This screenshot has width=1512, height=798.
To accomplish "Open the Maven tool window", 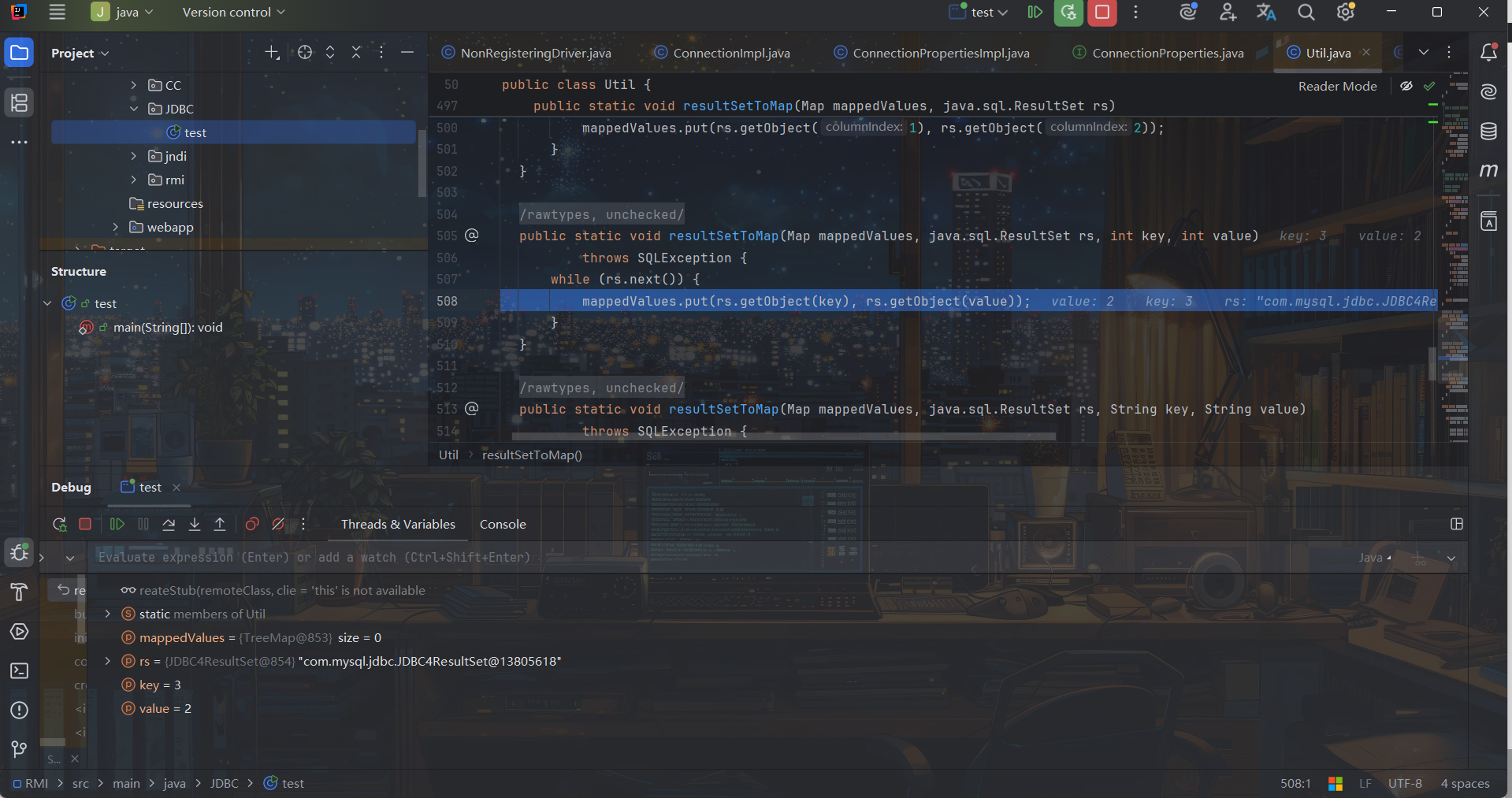I will (1488, 171).
